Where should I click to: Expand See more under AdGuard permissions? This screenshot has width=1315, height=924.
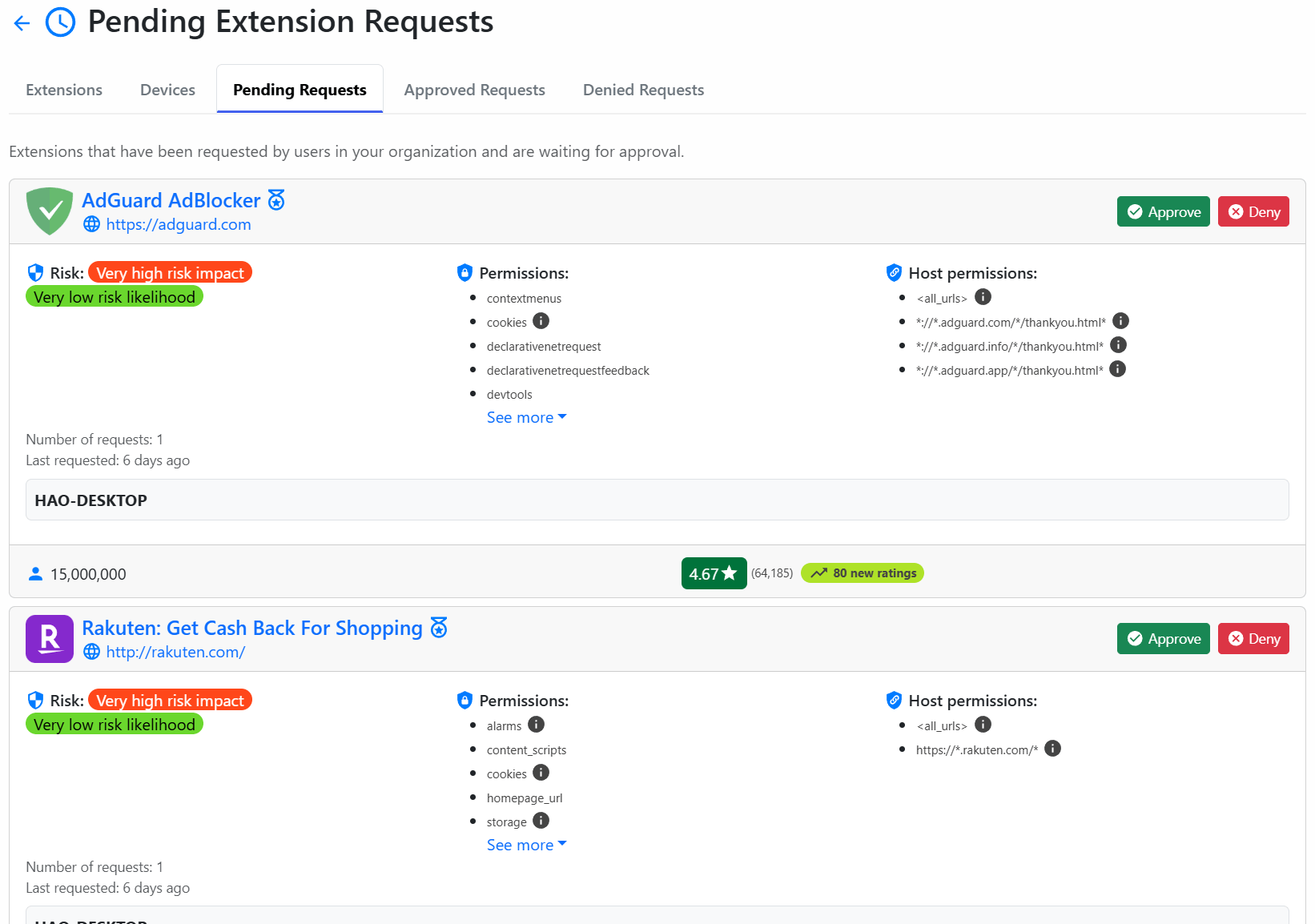pyautogui.click(x=527, y=417)
